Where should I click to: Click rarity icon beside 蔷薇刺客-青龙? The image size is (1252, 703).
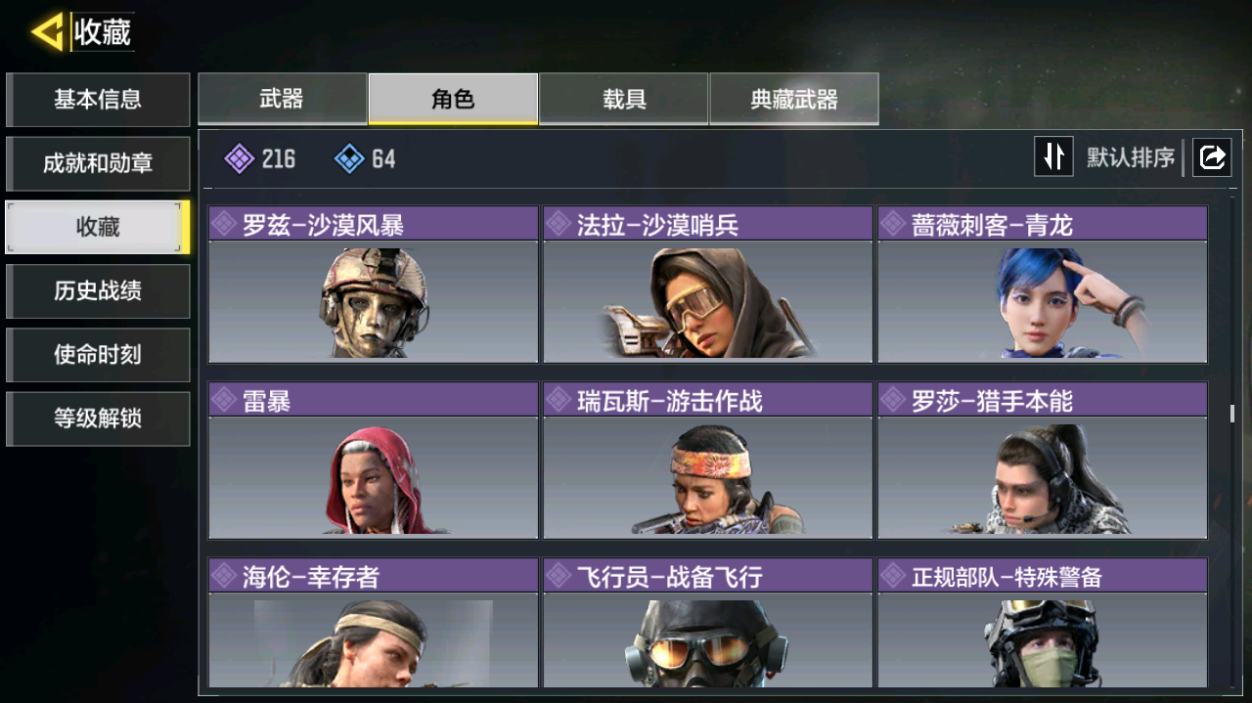(893, 224)
